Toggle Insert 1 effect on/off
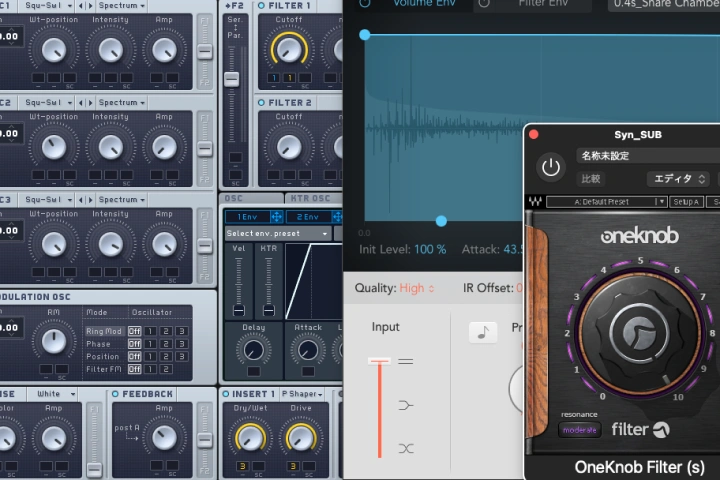This screenshot has width=720, height=480. point(225,394)
